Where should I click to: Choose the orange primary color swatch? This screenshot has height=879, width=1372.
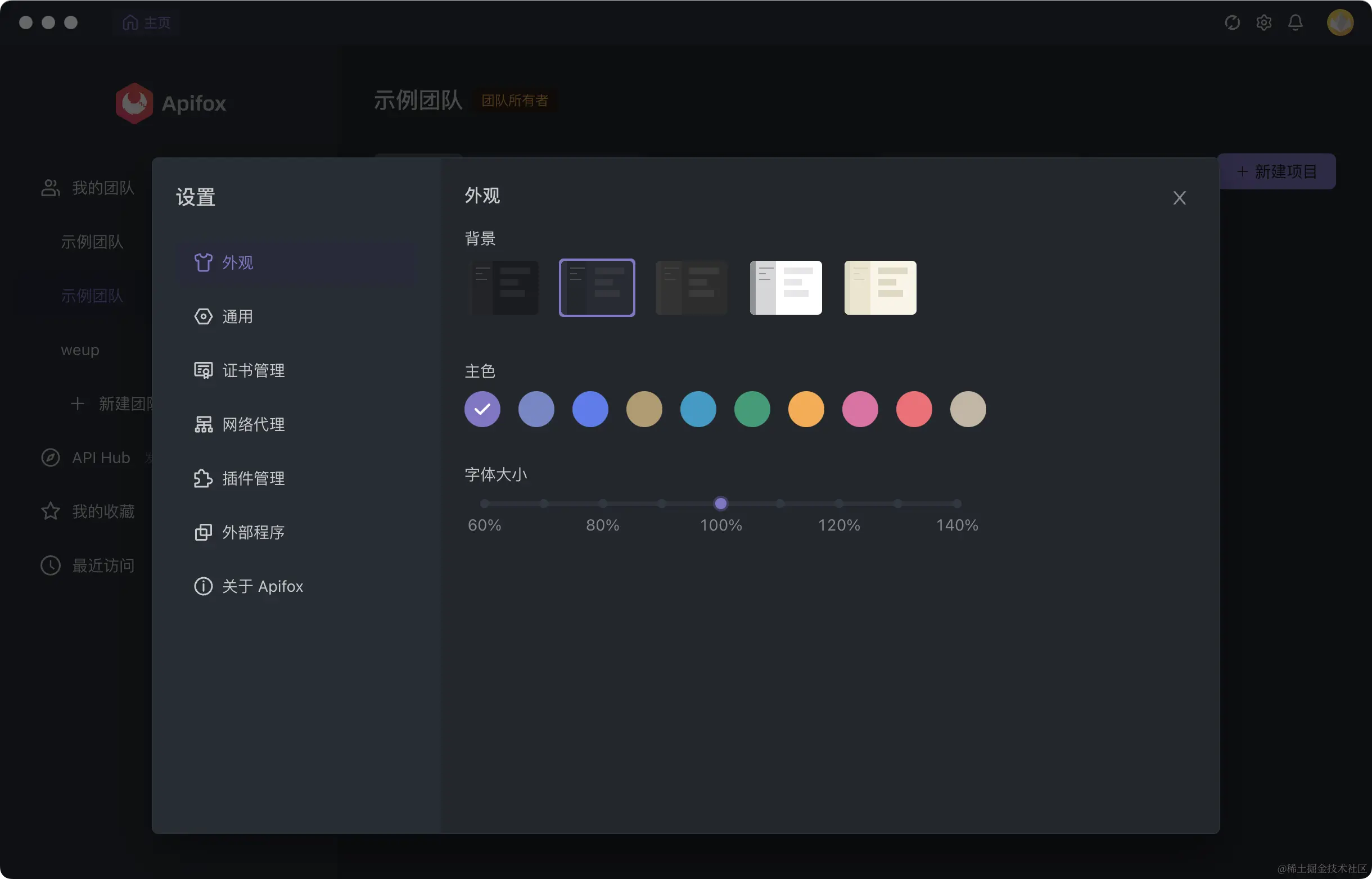(806, 409)
